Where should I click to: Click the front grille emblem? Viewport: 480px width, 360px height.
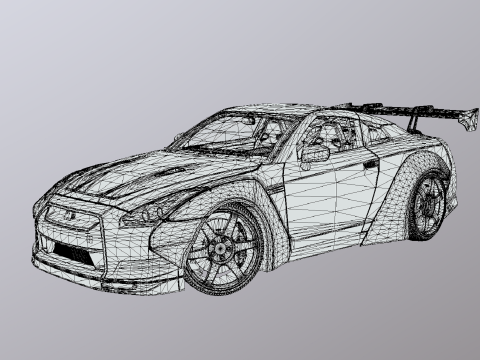click(69, 216)
